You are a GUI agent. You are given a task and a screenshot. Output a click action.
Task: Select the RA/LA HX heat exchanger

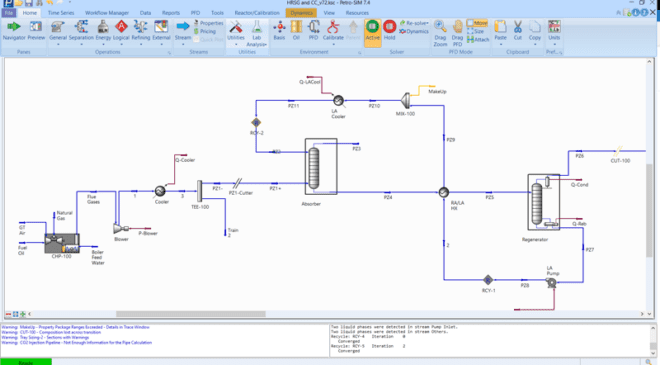click(x=443, y=192)
